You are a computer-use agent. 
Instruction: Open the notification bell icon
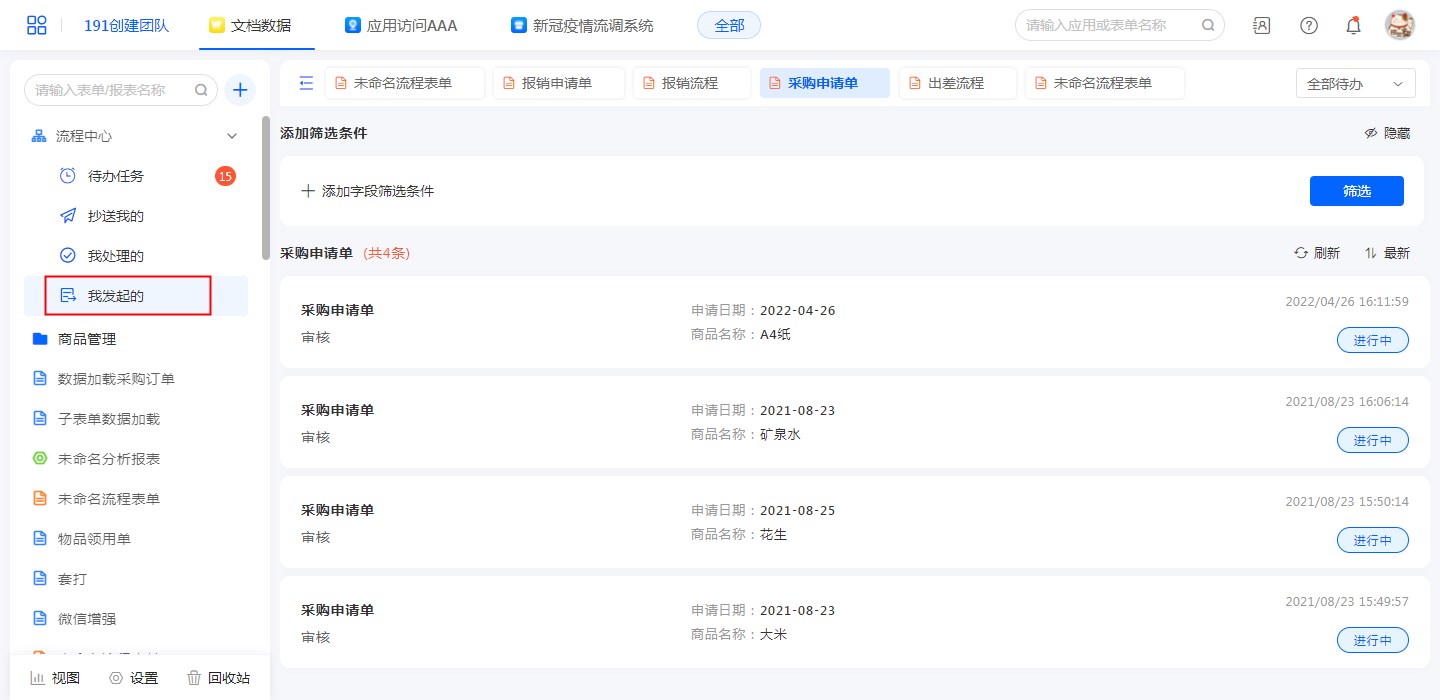click(1353, 25)
